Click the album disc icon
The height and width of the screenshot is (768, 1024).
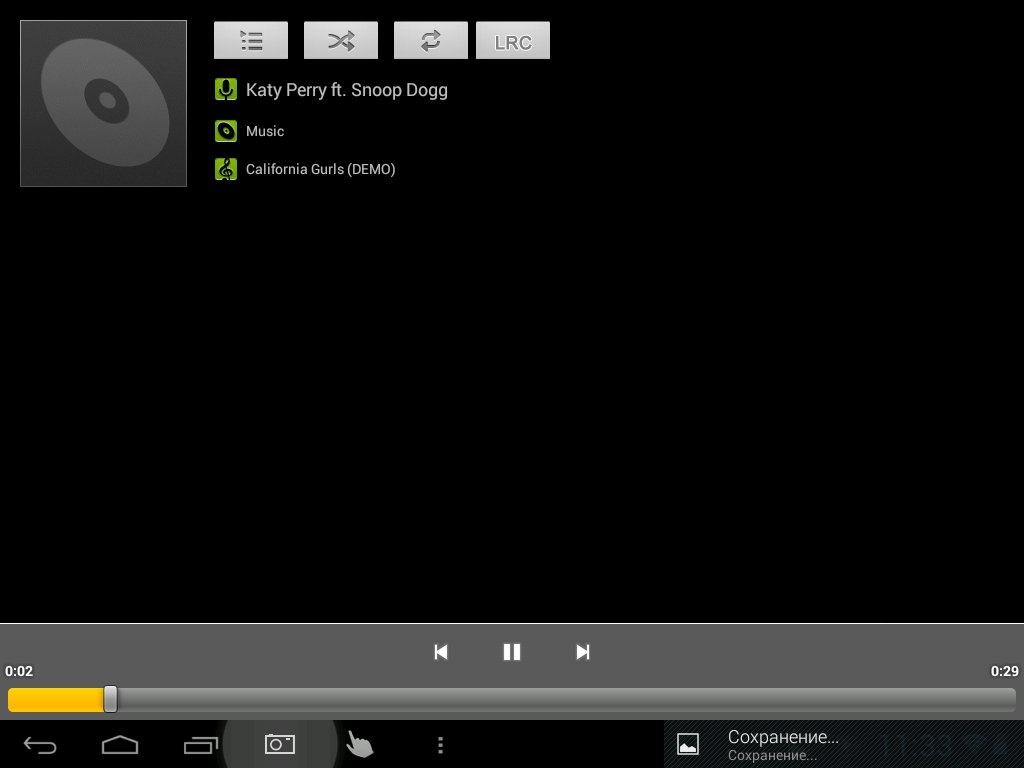226,131
